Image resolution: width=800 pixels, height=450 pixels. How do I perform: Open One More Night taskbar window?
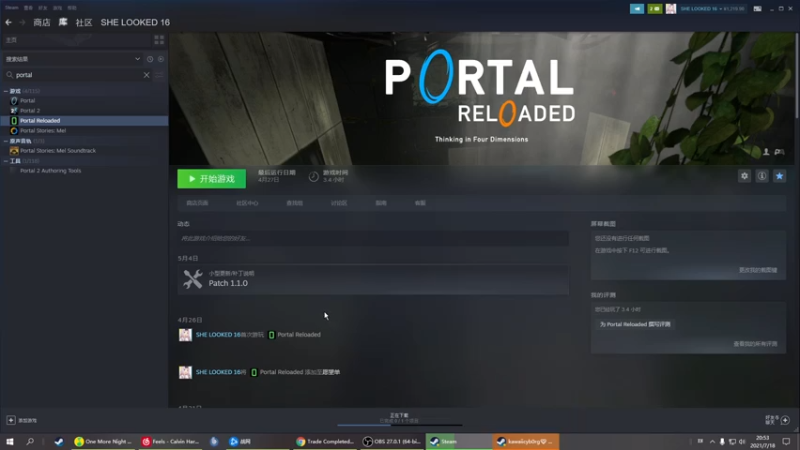(x=103, y=441)
